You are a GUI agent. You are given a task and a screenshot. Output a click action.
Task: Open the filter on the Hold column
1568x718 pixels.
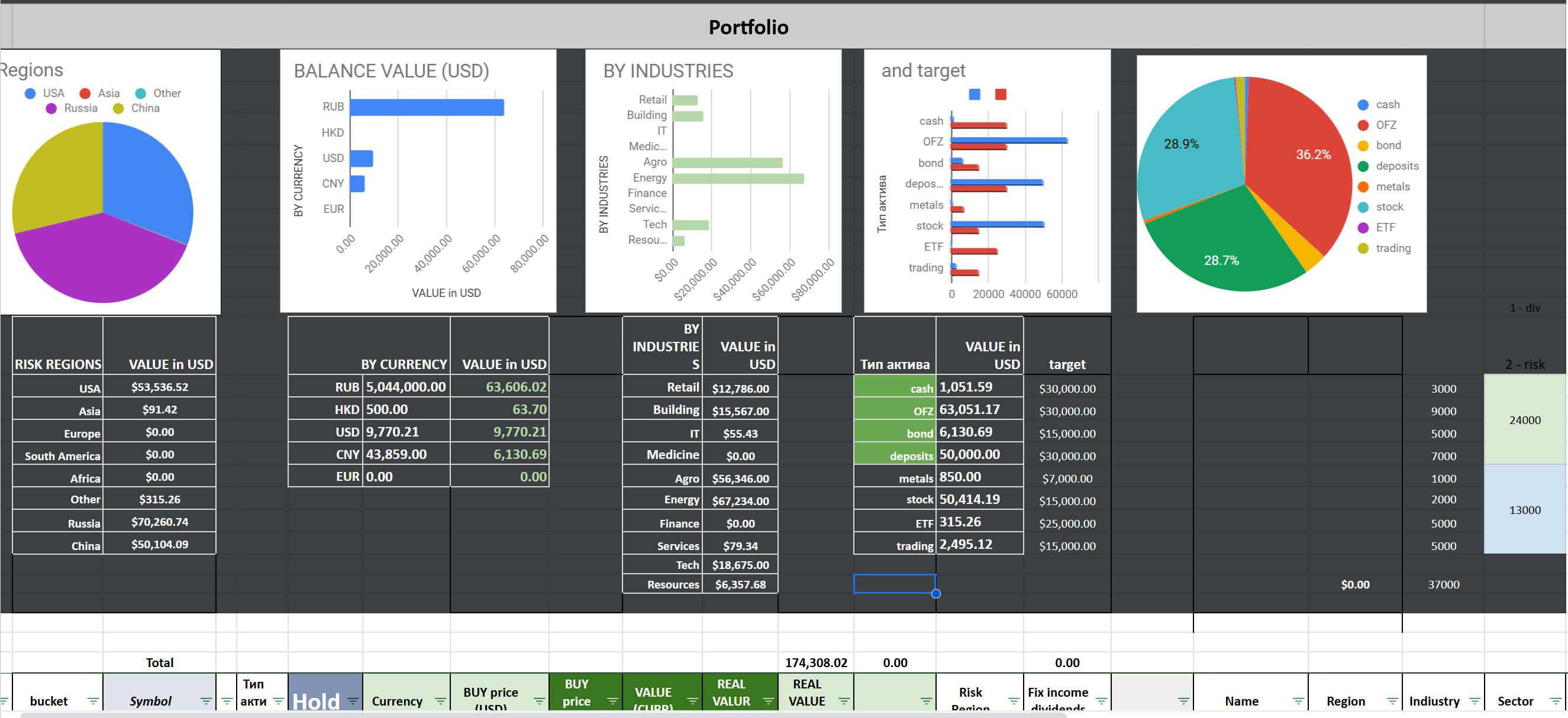click(x=353, y=701)
